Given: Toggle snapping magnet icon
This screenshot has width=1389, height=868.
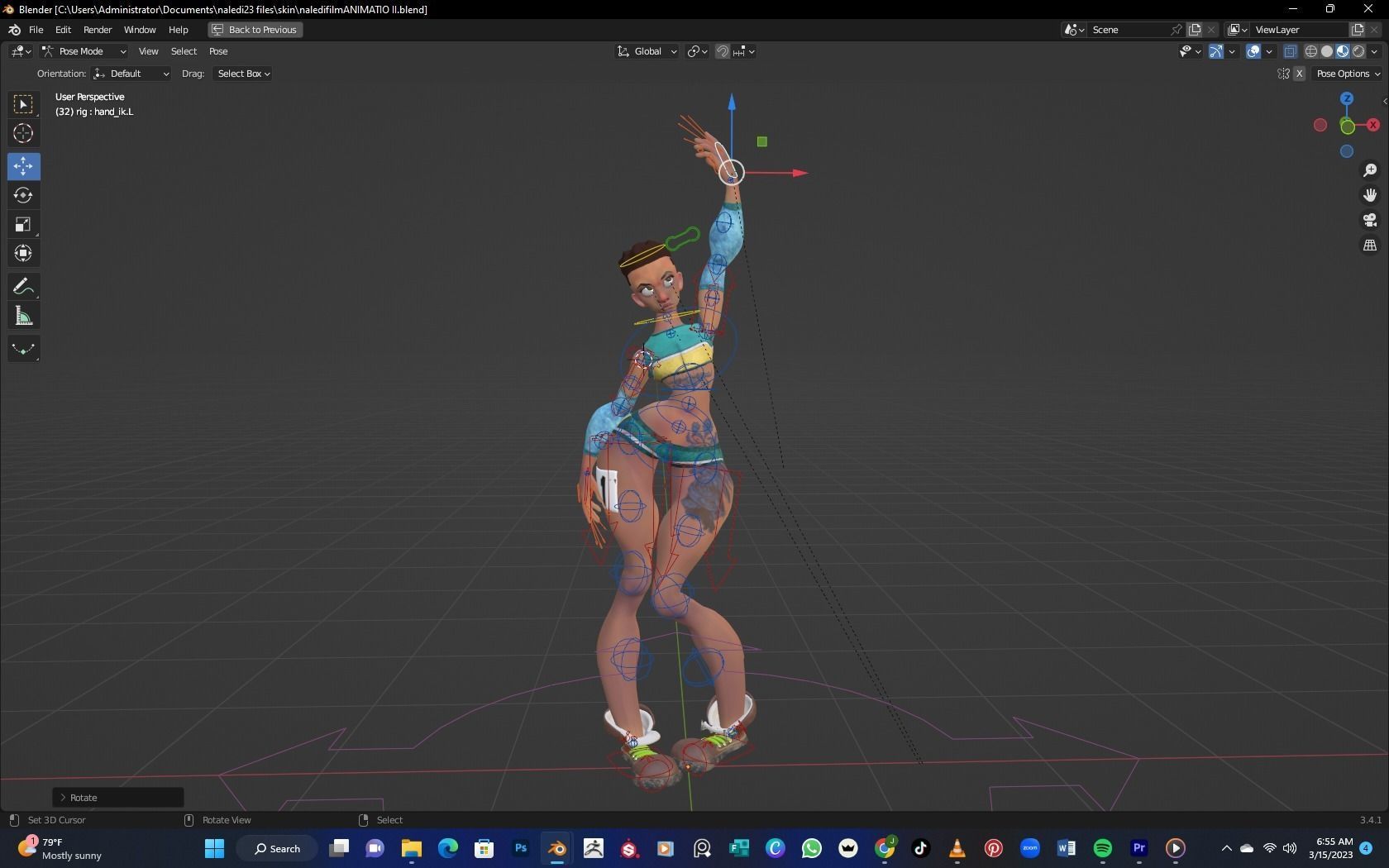Looking at the screenshot, I should click(x=722, y=51).
